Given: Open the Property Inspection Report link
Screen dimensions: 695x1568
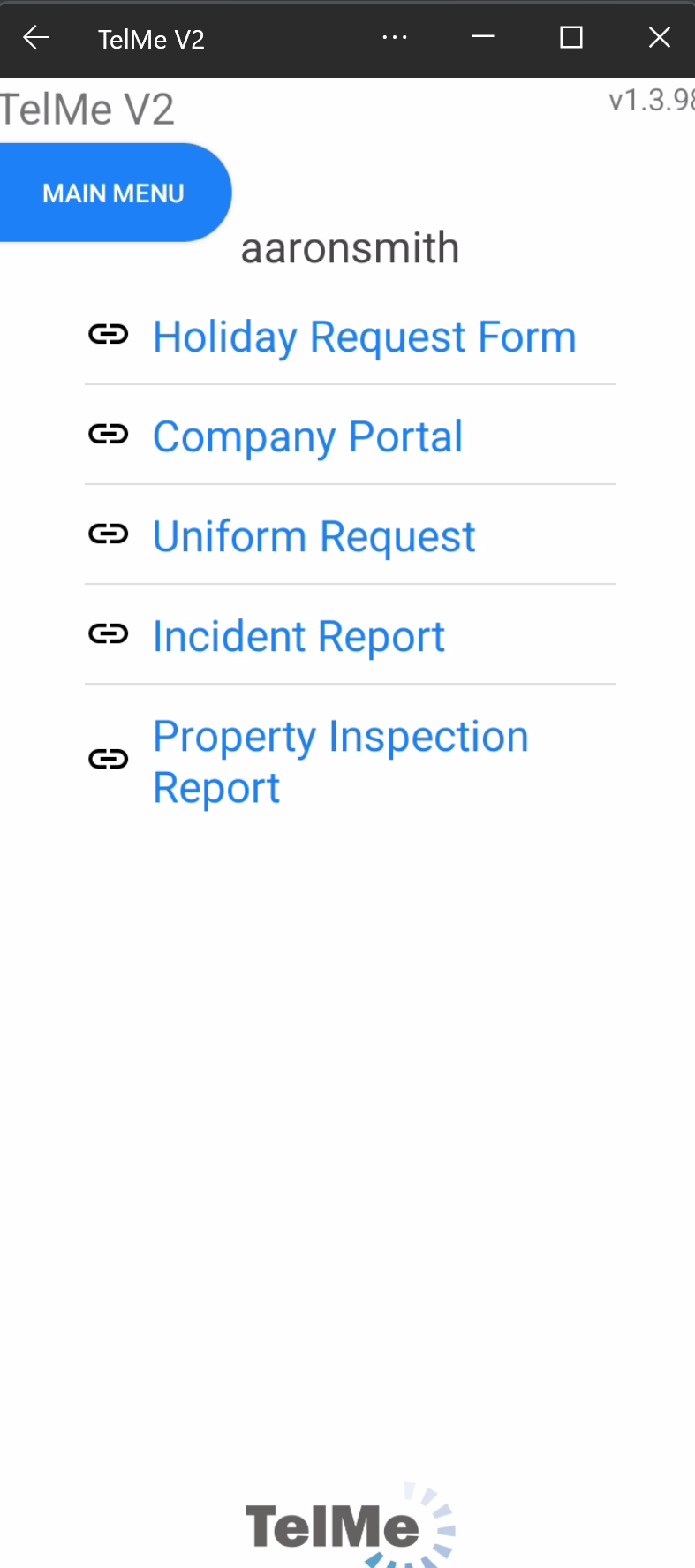Looking at the screenshot, I should point(340,761).
